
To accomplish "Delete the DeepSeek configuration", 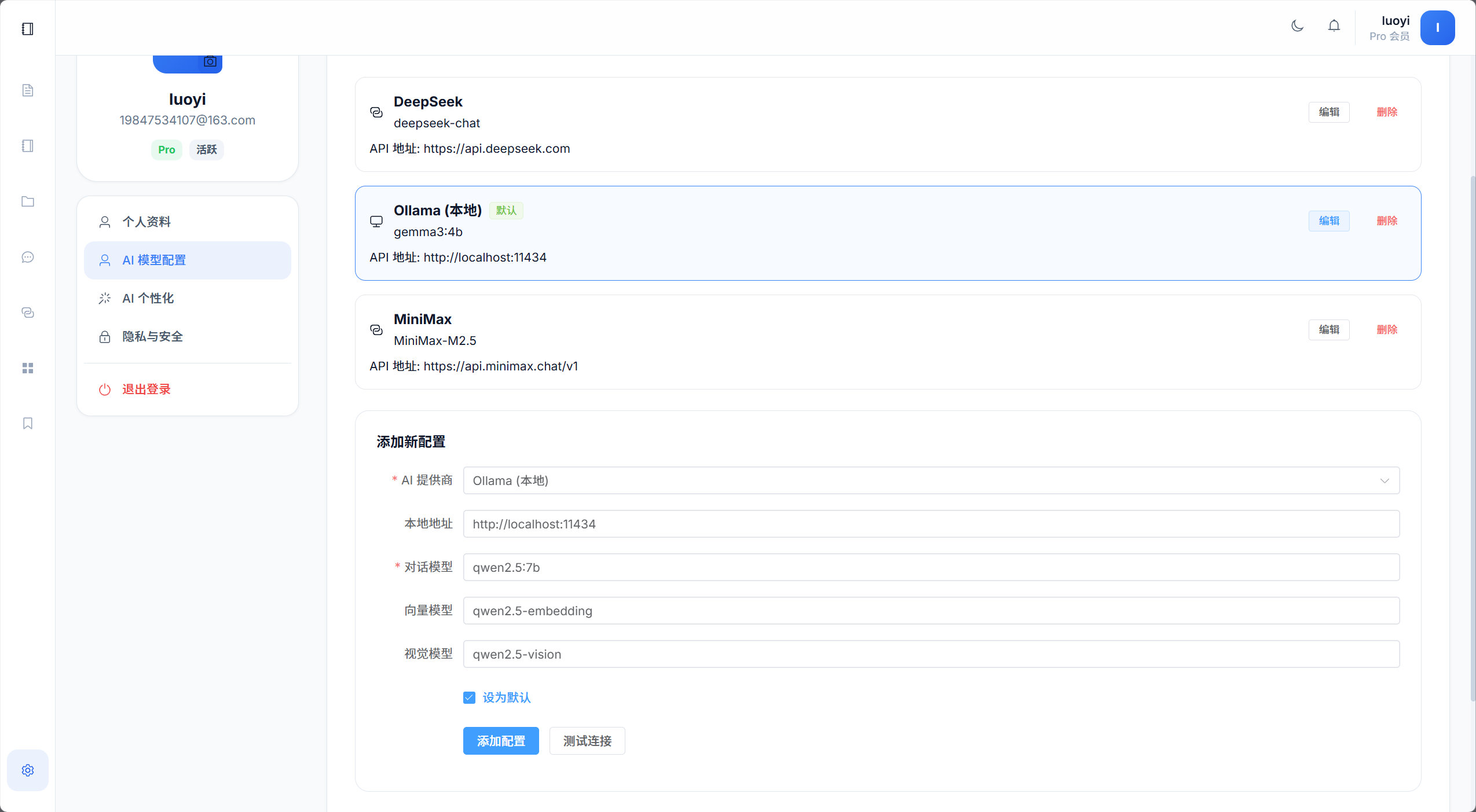I will point(1386,112).
